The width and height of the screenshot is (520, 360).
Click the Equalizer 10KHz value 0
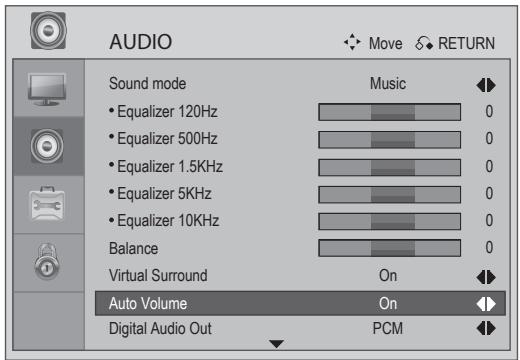pyautogui.click(x=489, y=220)
